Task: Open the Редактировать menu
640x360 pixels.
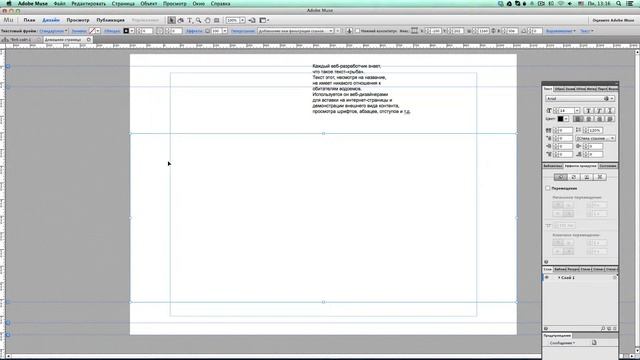Action: click(89, 3)
